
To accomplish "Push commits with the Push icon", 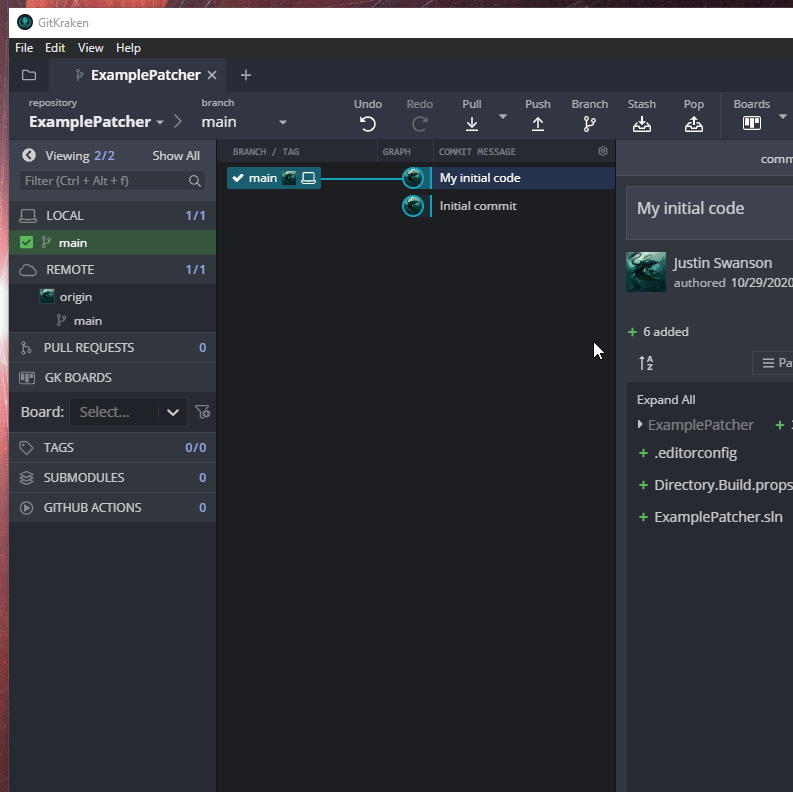I will pos(538,124).
